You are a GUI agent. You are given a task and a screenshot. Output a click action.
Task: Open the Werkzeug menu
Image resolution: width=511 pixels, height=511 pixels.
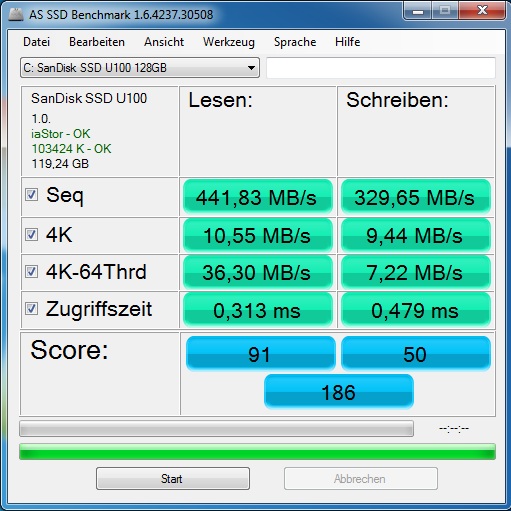[x=229, y=42]
